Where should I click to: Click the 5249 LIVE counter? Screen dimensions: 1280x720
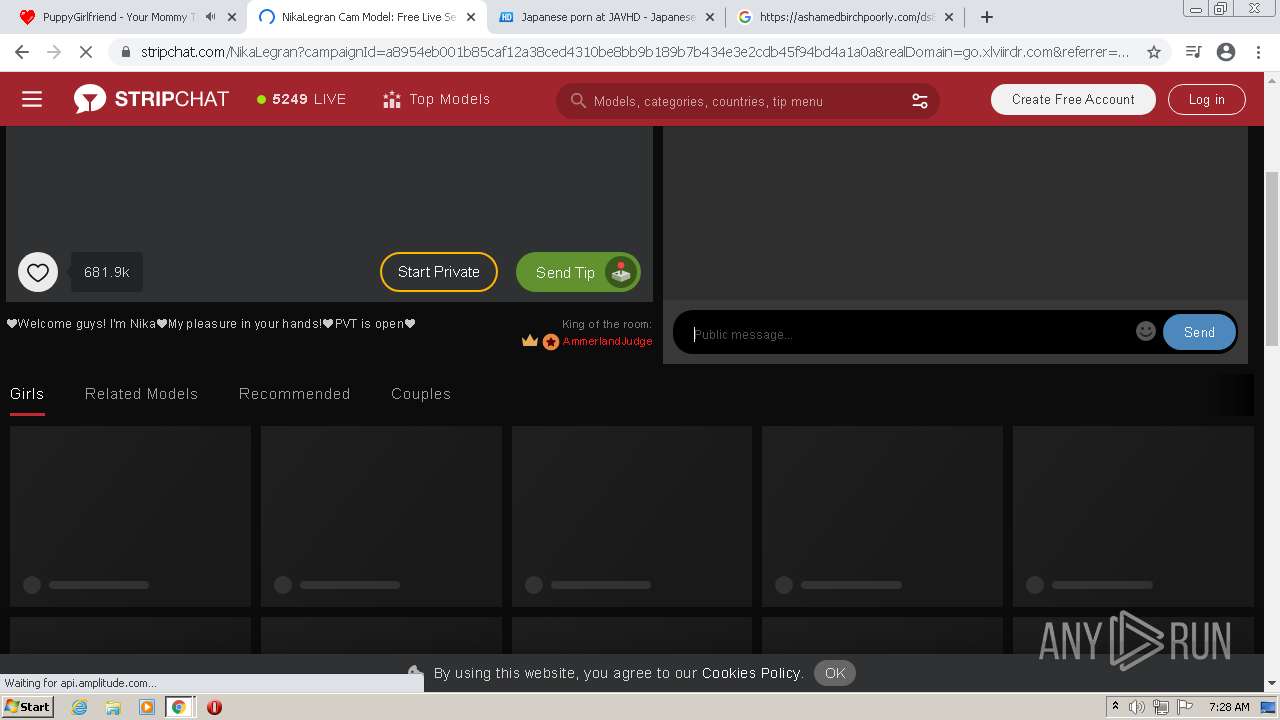pyautogui.click(x=301, y=99)
